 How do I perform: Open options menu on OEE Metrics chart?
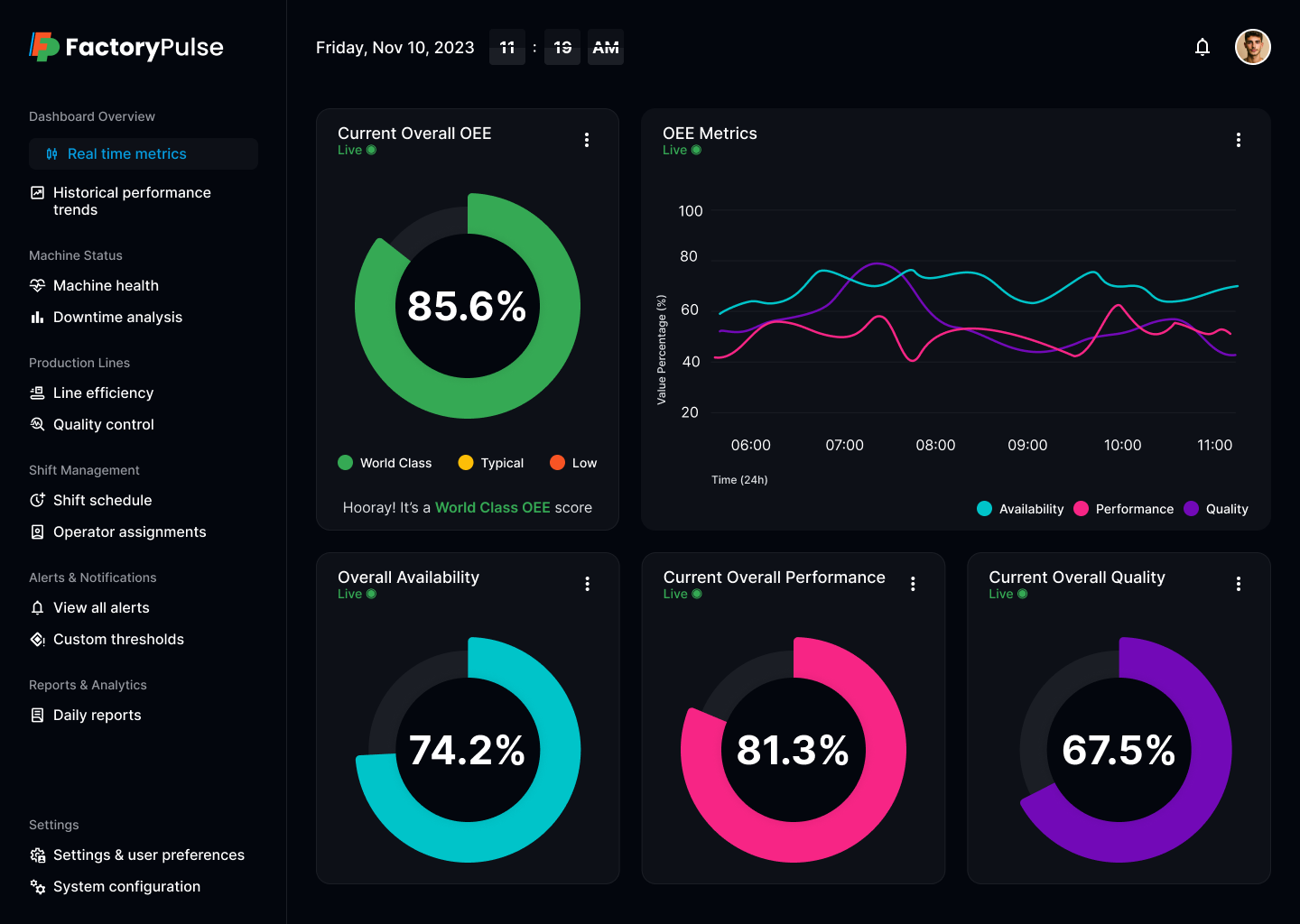(1238, 140)
